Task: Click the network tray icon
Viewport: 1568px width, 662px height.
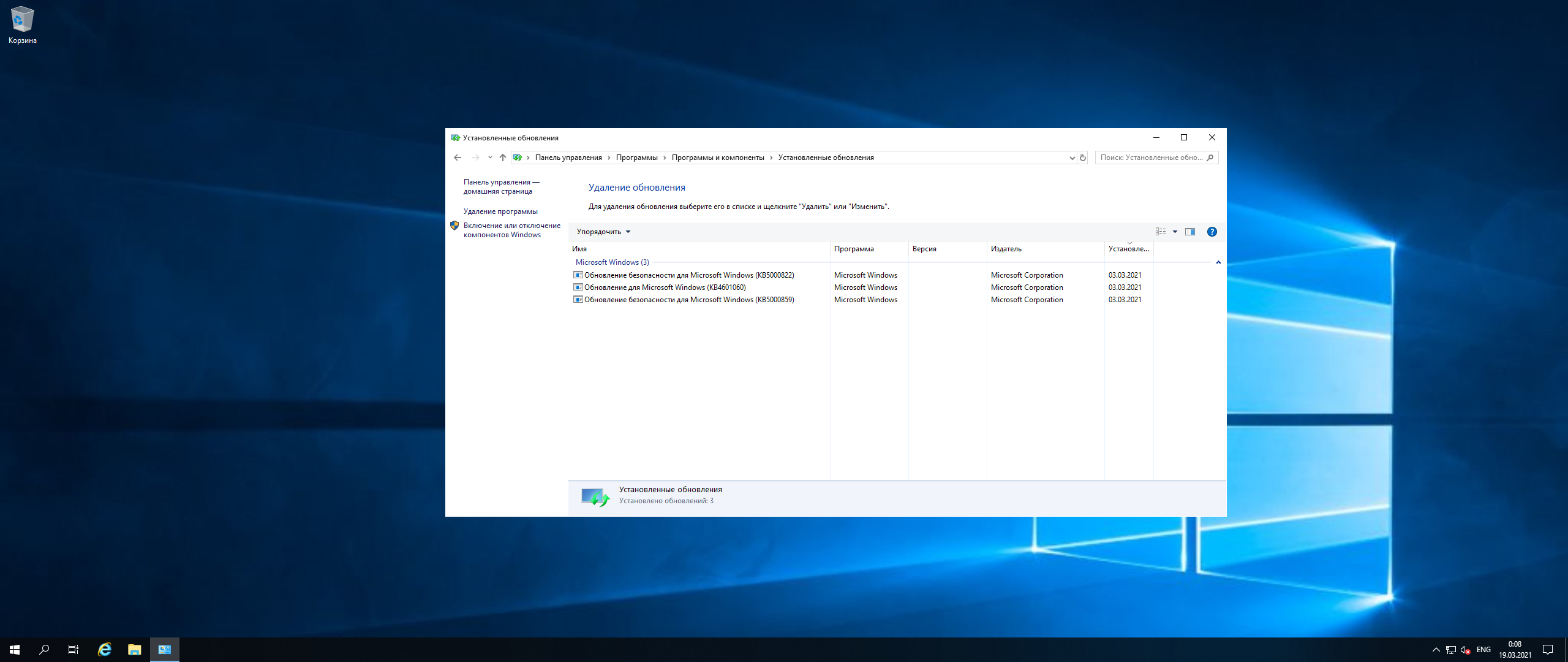Action: 1450,650
